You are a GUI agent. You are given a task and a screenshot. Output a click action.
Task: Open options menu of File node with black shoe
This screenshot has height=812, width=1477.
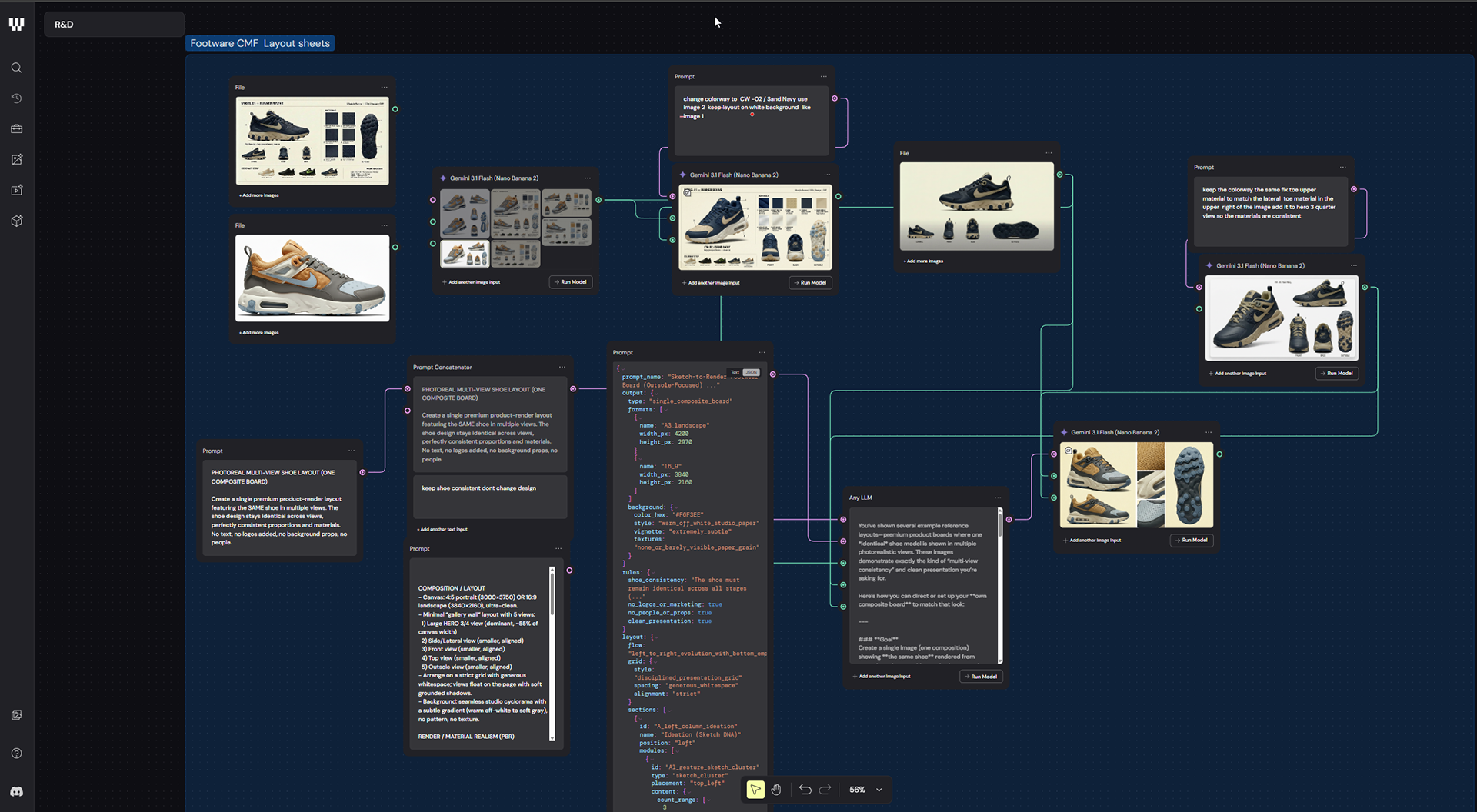pyautogui.click(x=1049, y=152)
